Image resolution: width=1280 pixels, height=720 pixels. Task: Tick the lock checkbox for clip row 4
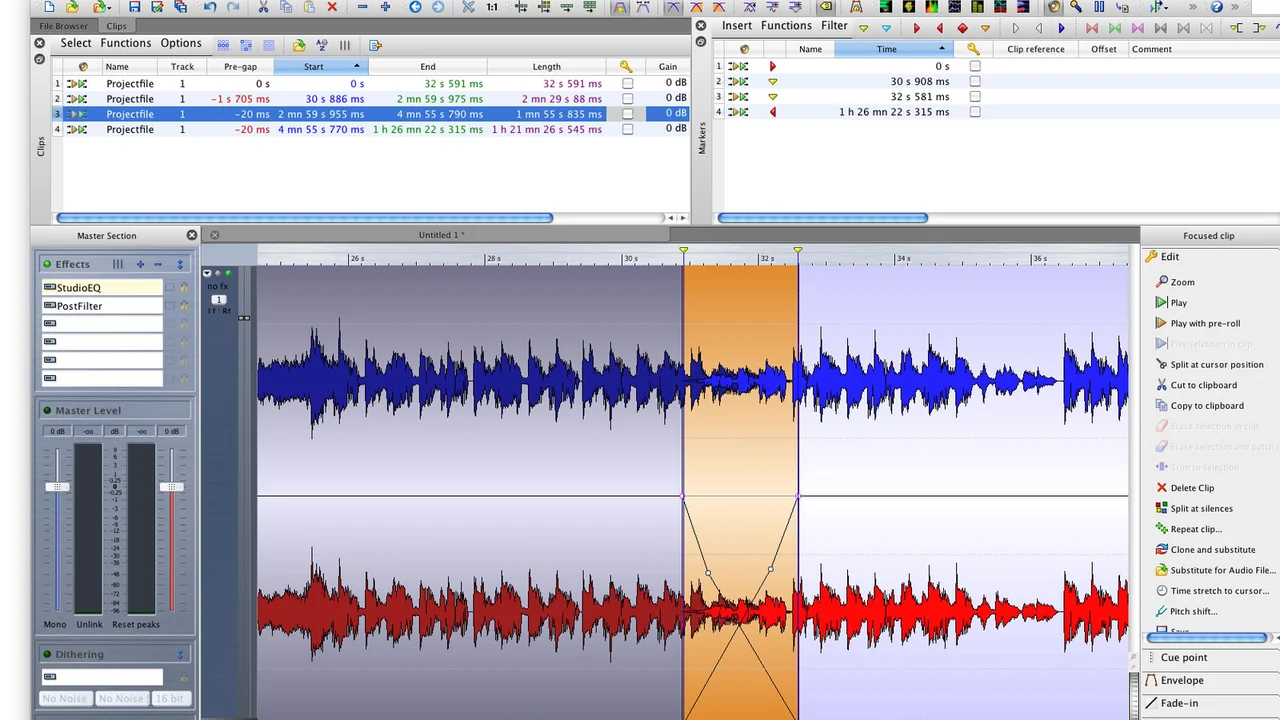(x=628, y=130)
